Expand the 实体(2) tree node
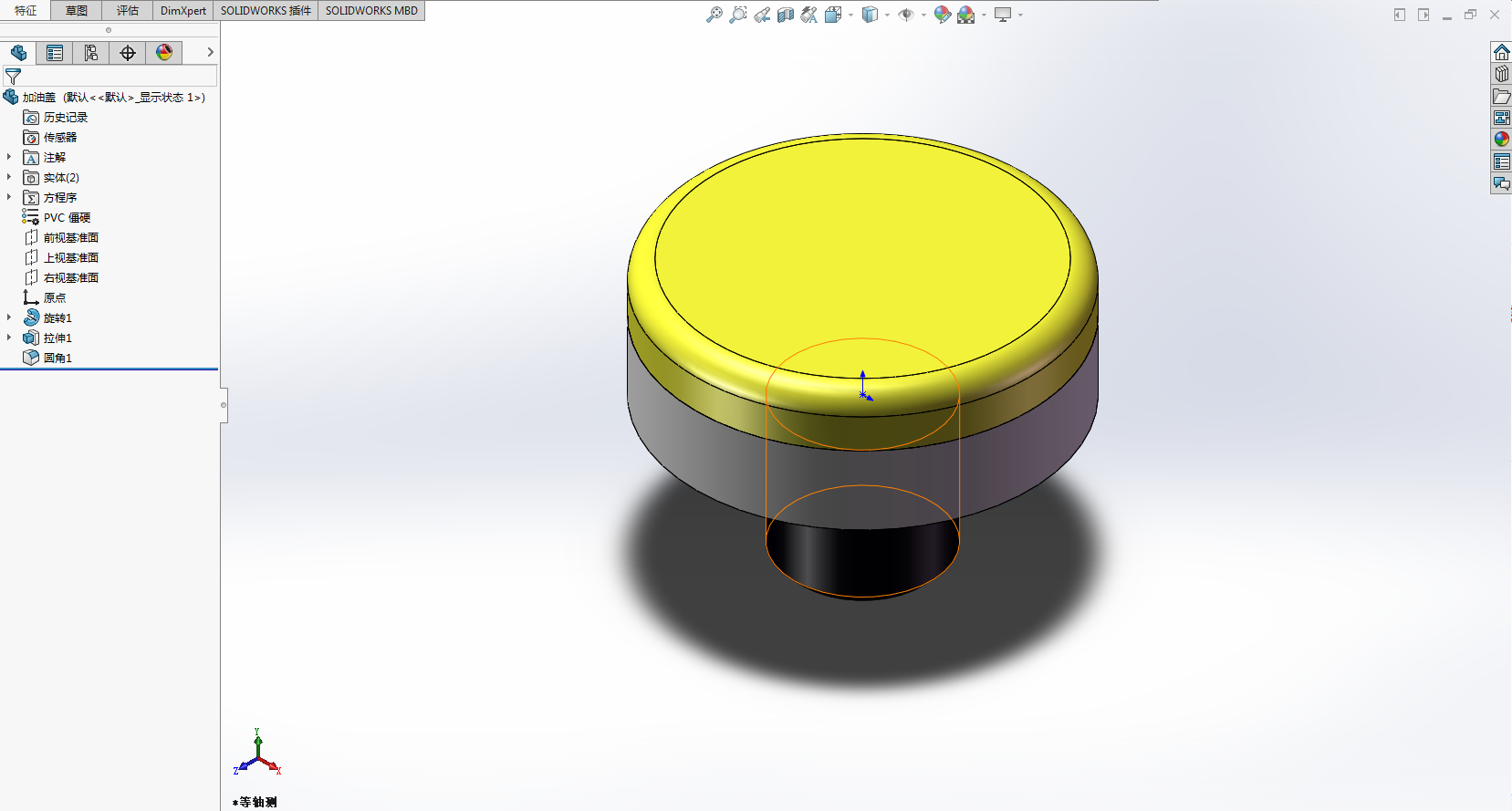 [x=9, y=177]
